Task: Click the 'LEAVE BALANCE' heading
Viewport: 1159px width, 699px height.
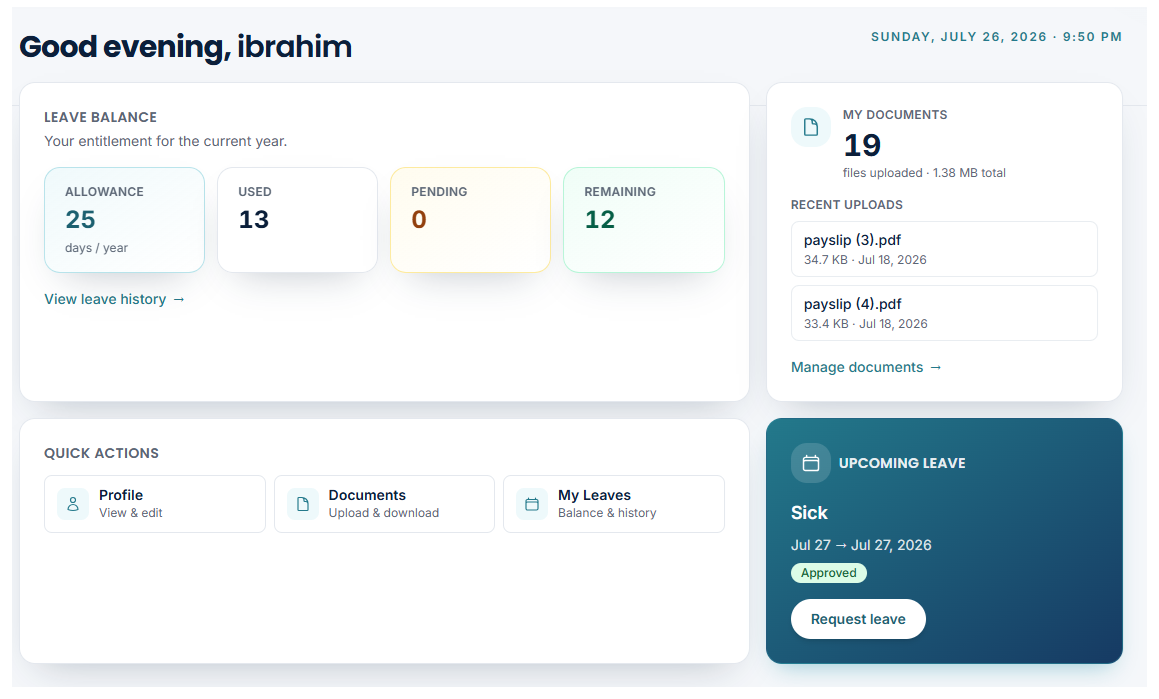Action: [x=101, y=117]
